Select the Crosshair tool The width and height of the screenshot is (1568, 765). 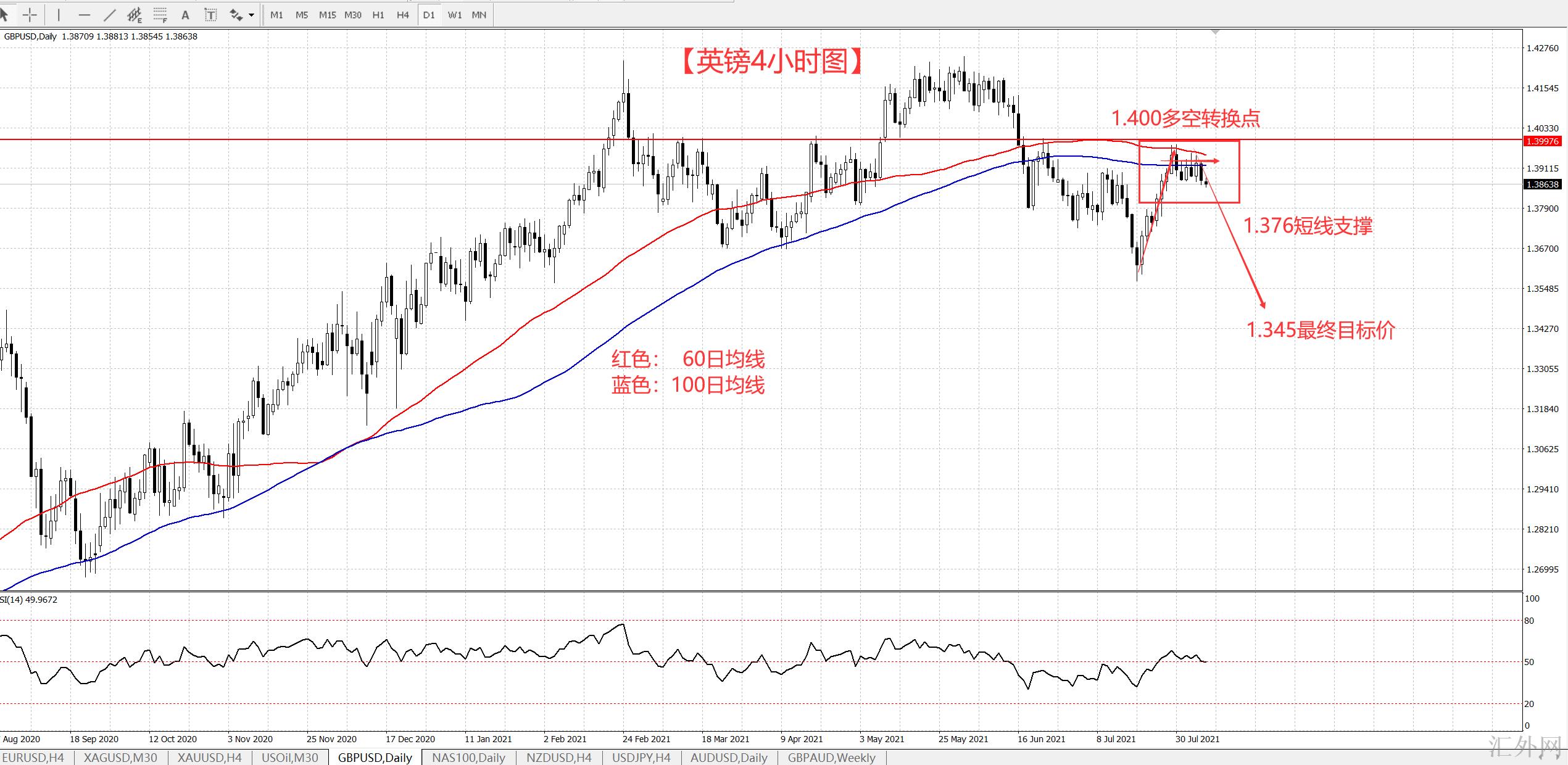point(30,15)
